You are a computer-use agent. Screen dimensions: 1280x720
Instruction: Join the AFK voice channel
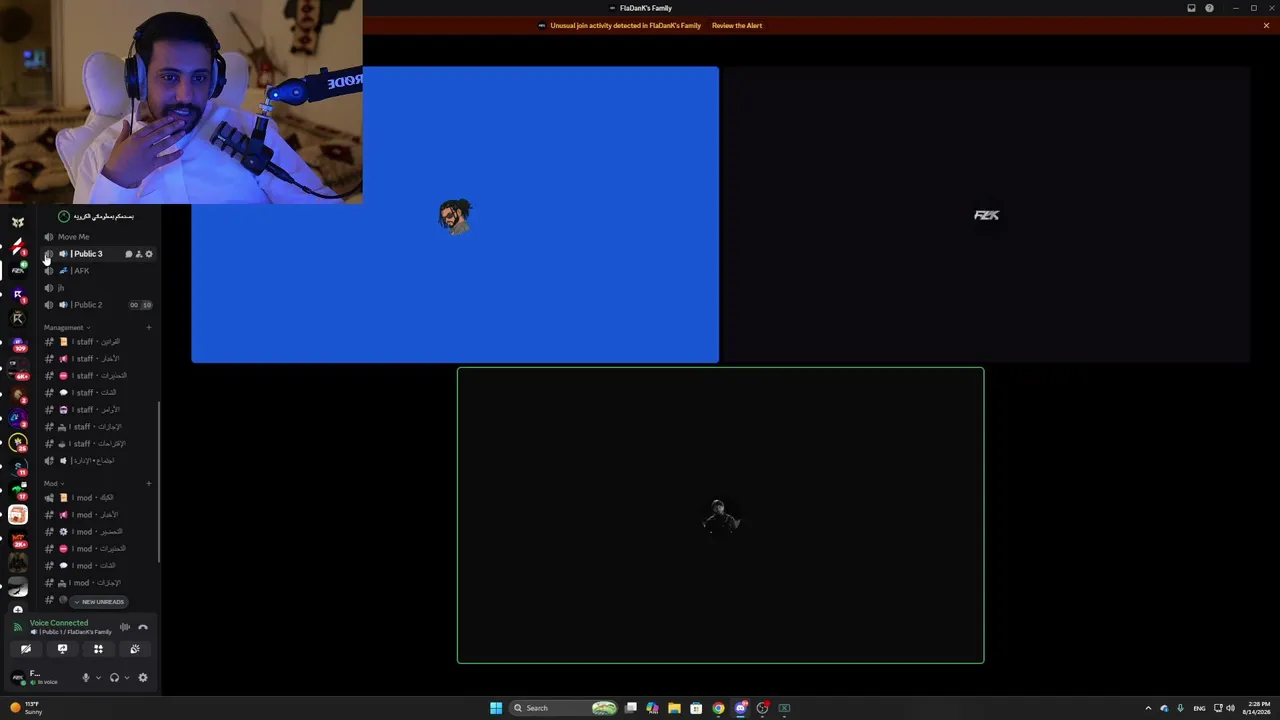pos(98,271)
